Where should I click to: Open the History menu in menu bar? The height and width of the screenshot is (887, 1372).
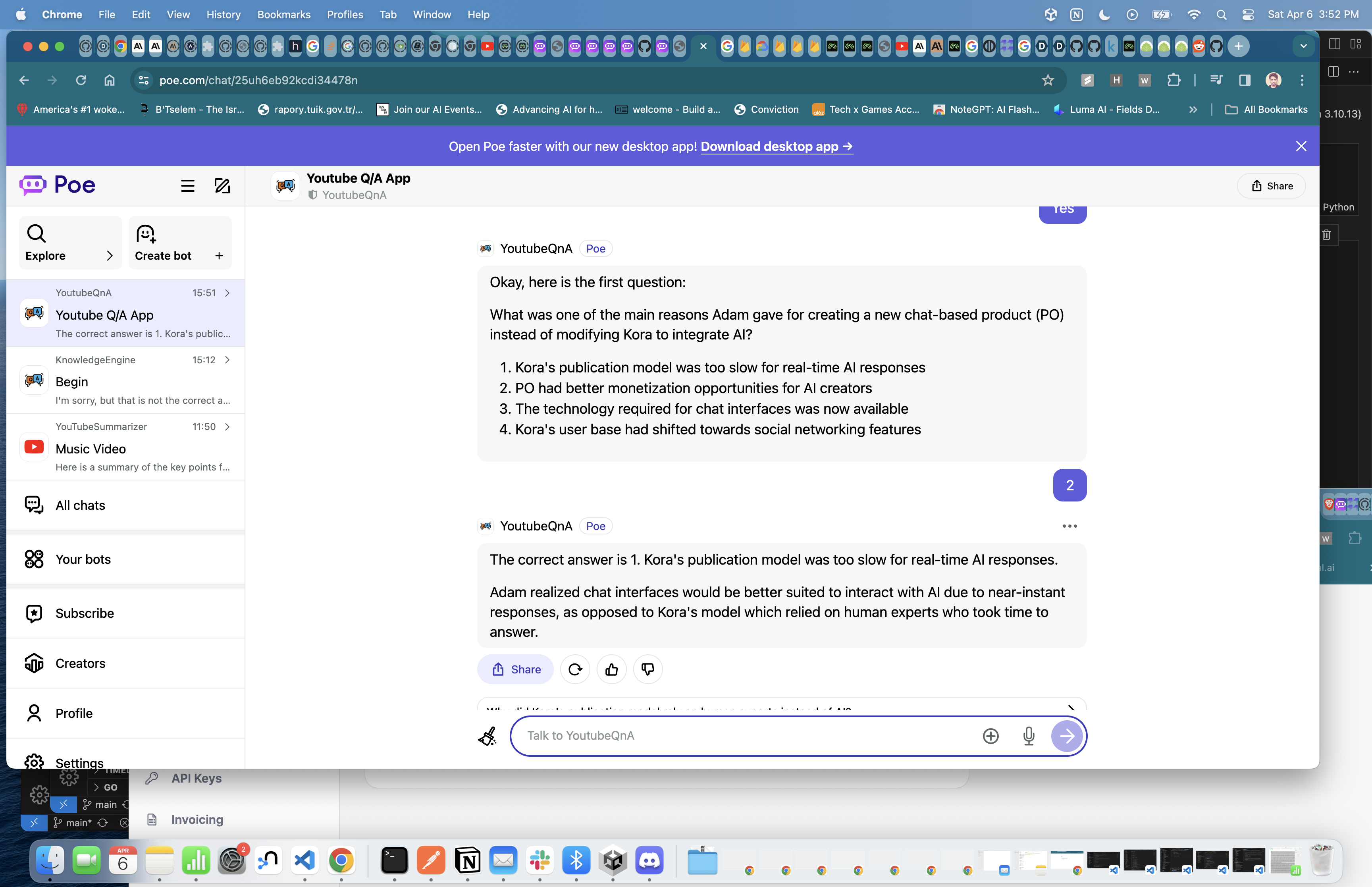(223, 14)
